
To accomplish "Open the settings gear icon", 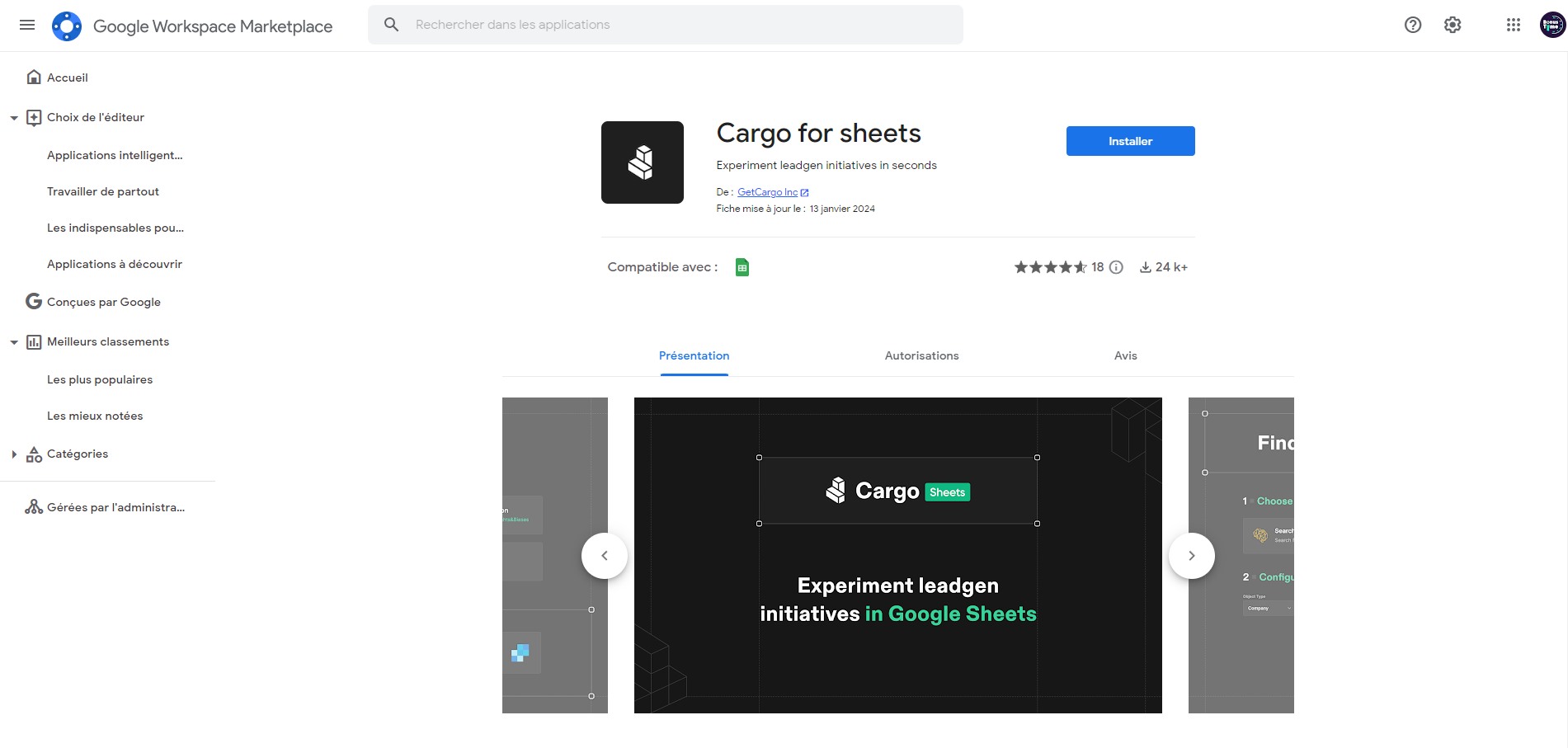I will [1453, 25].
